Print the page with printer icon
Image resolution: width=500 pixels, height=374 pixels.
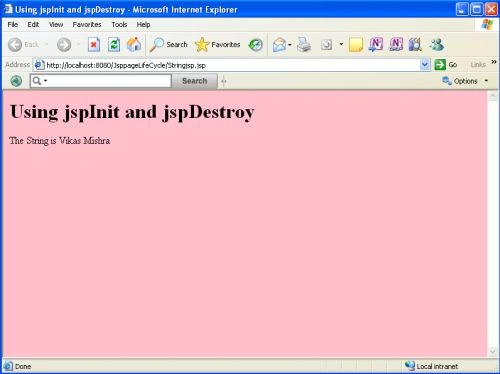[x=304, y=44]
